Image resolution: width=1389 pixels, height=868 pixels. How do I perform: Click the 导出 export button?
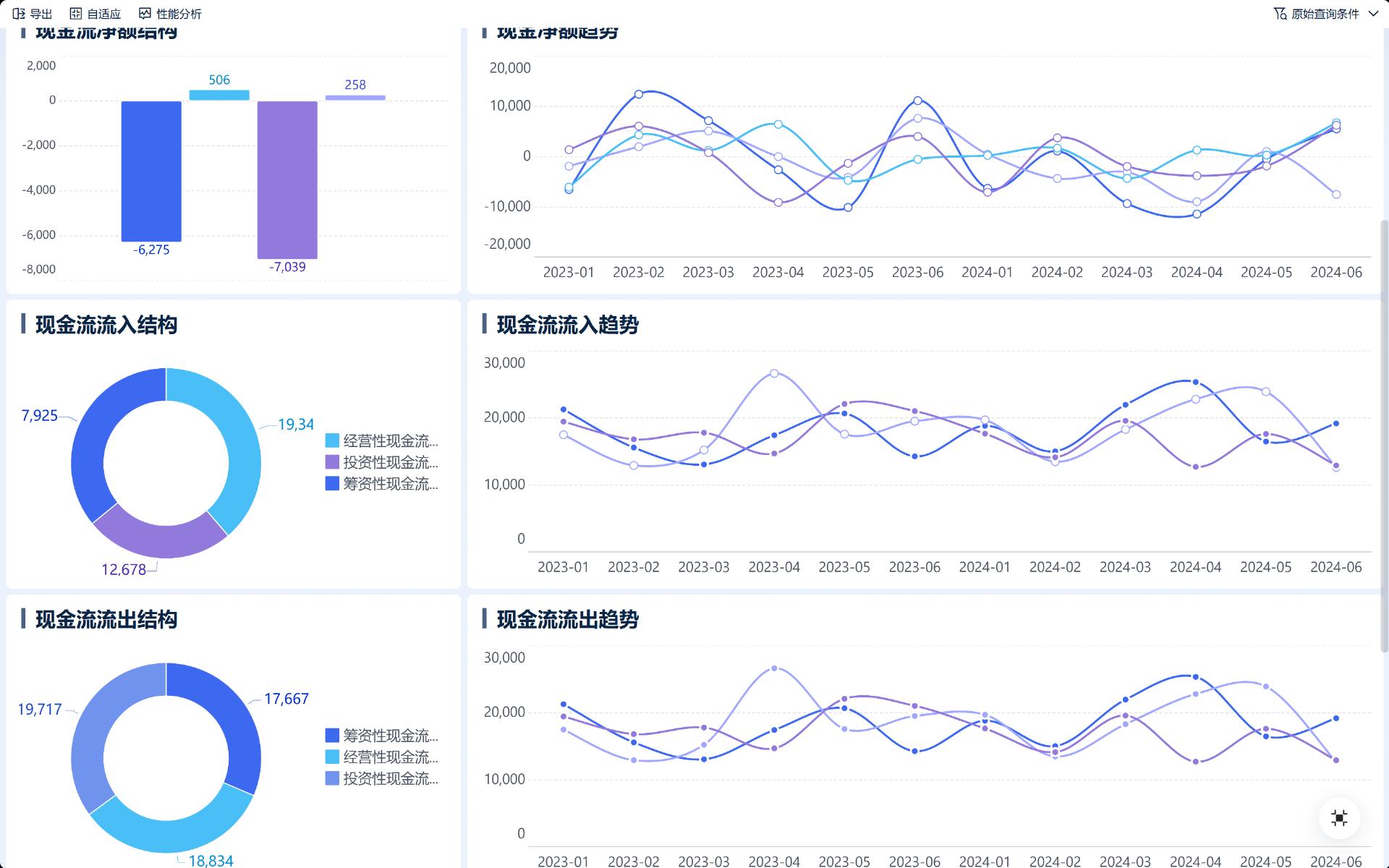(42, 12)
